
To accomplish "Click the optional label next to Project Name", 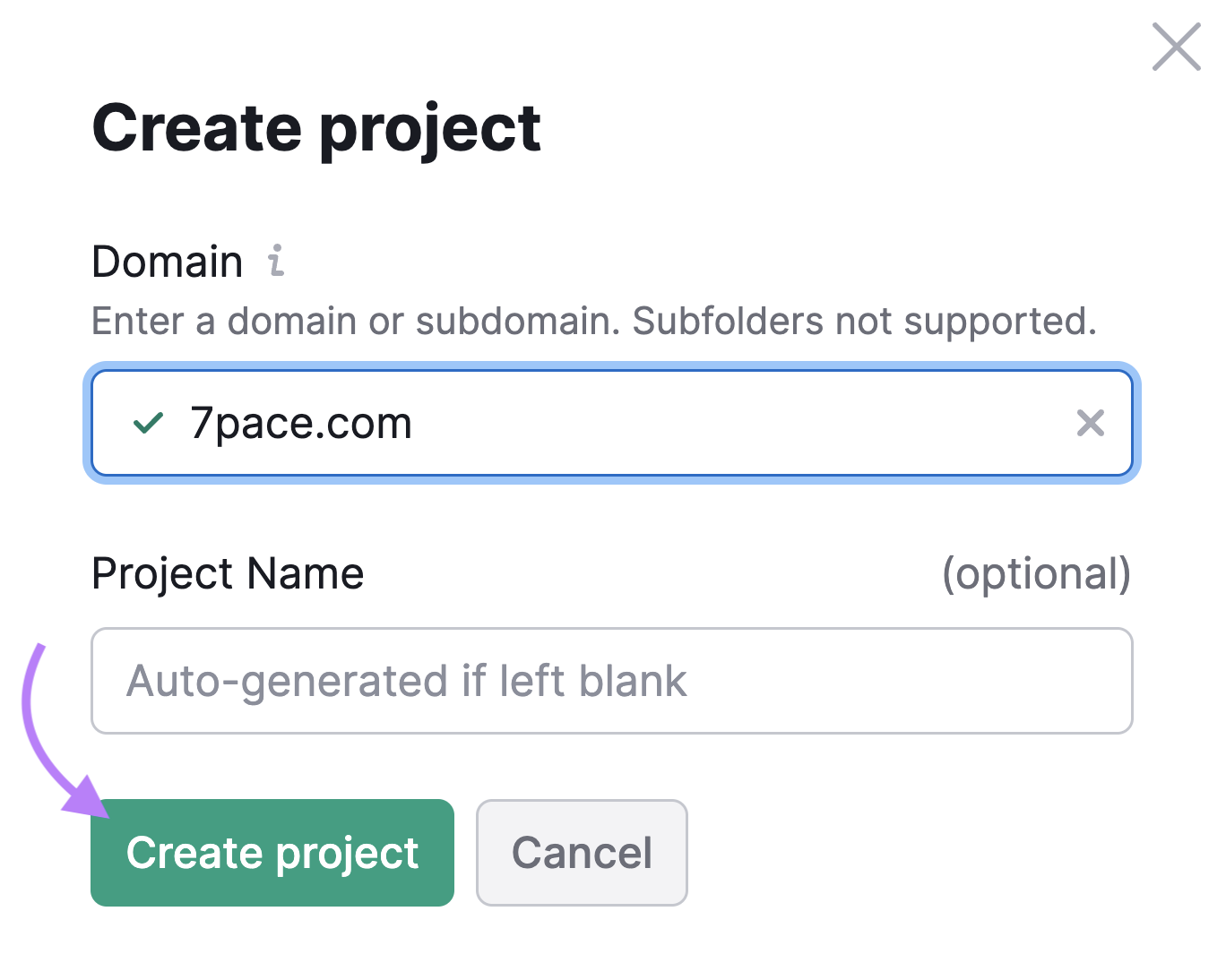I will click(1035, 573).
